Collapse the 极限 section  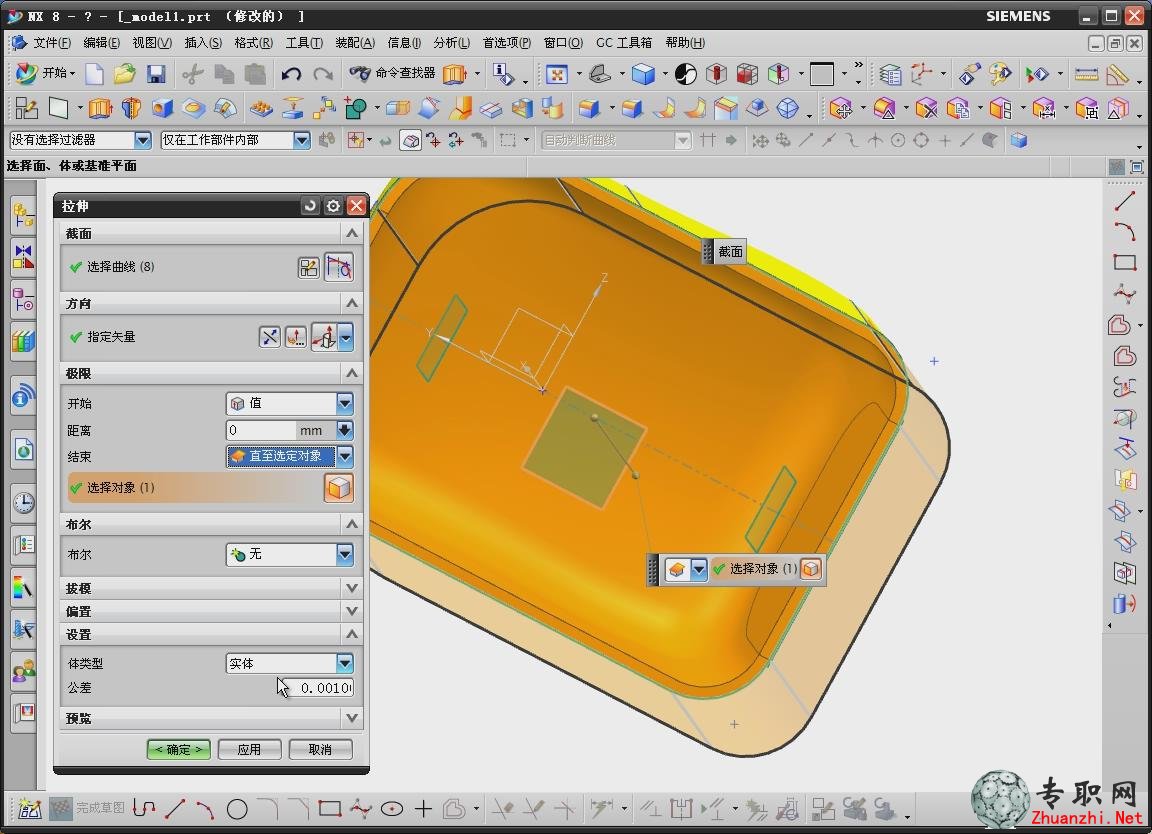(352, 373)
